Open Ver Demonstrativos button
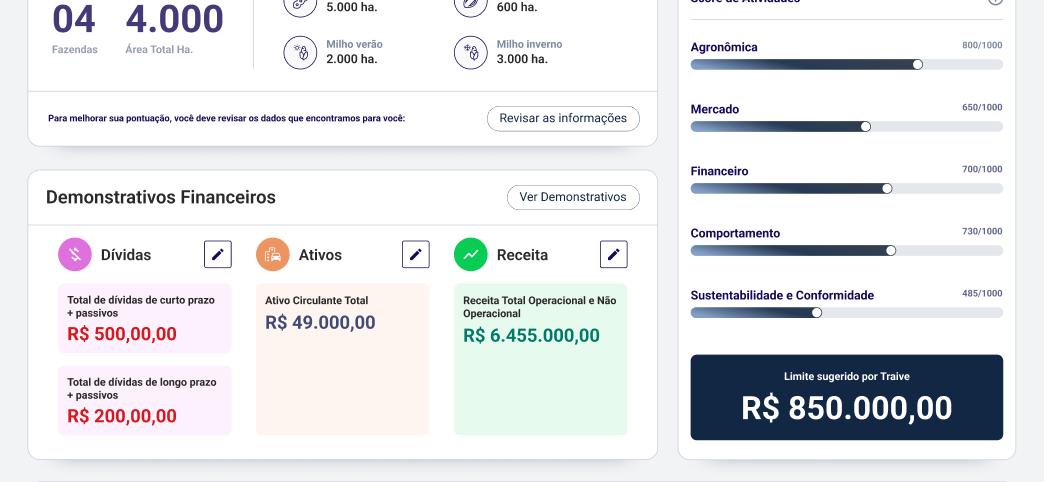The image size is (1044, 482). pyautogui.click(x=573, y=198)
